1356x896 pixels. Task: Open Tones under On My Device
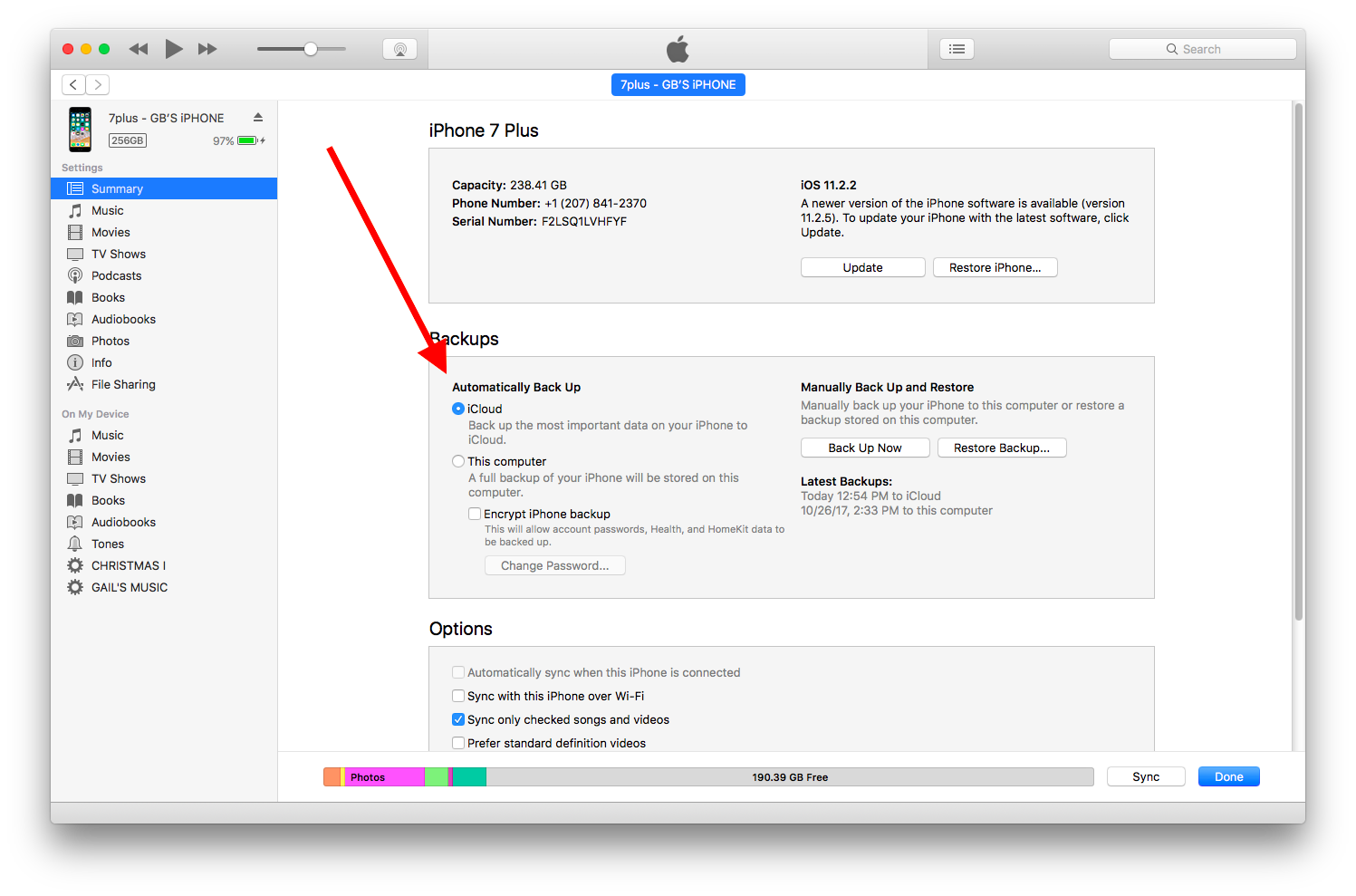[x=164, y=544]
